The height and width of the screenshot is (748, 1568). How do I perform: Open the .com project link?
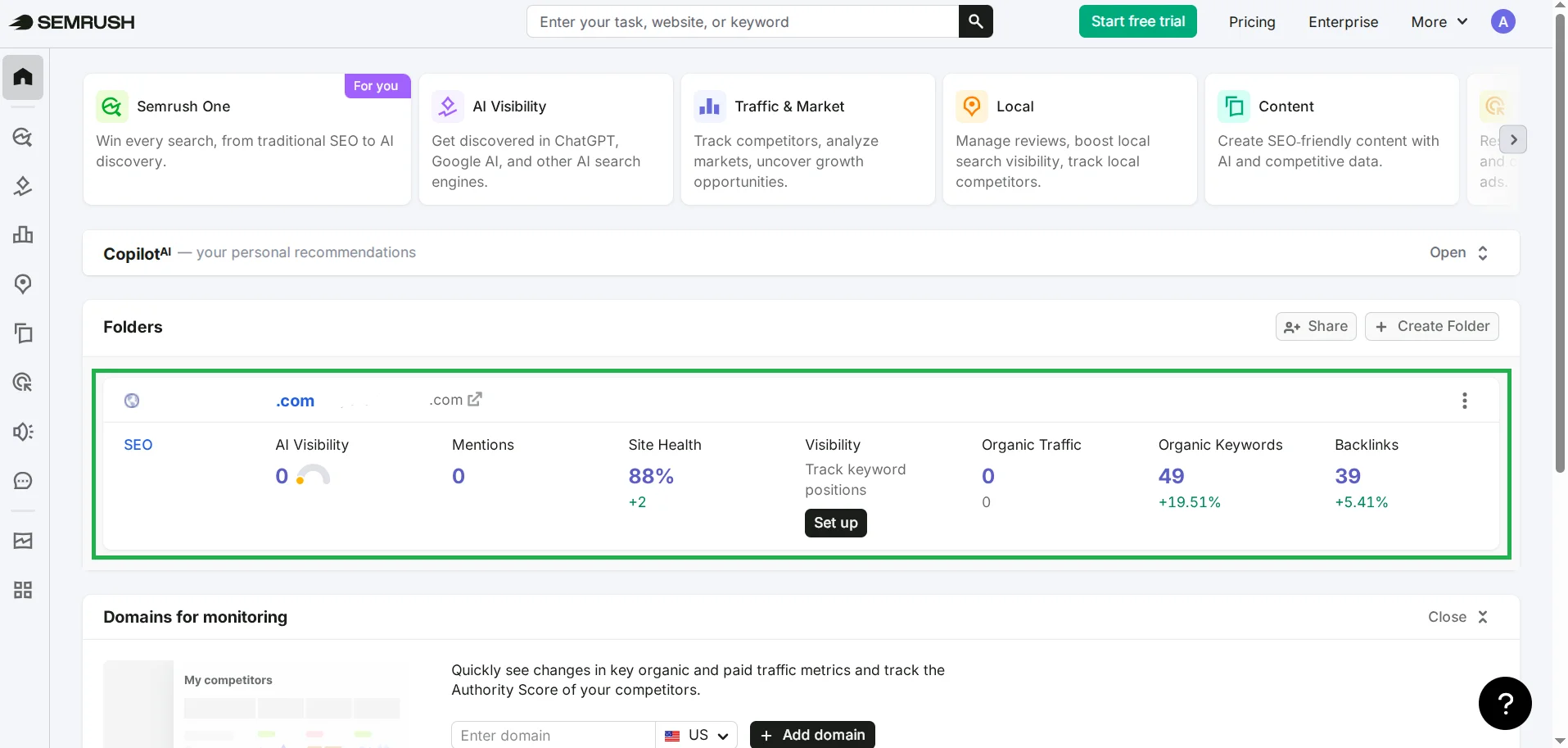tap(295, 401)
